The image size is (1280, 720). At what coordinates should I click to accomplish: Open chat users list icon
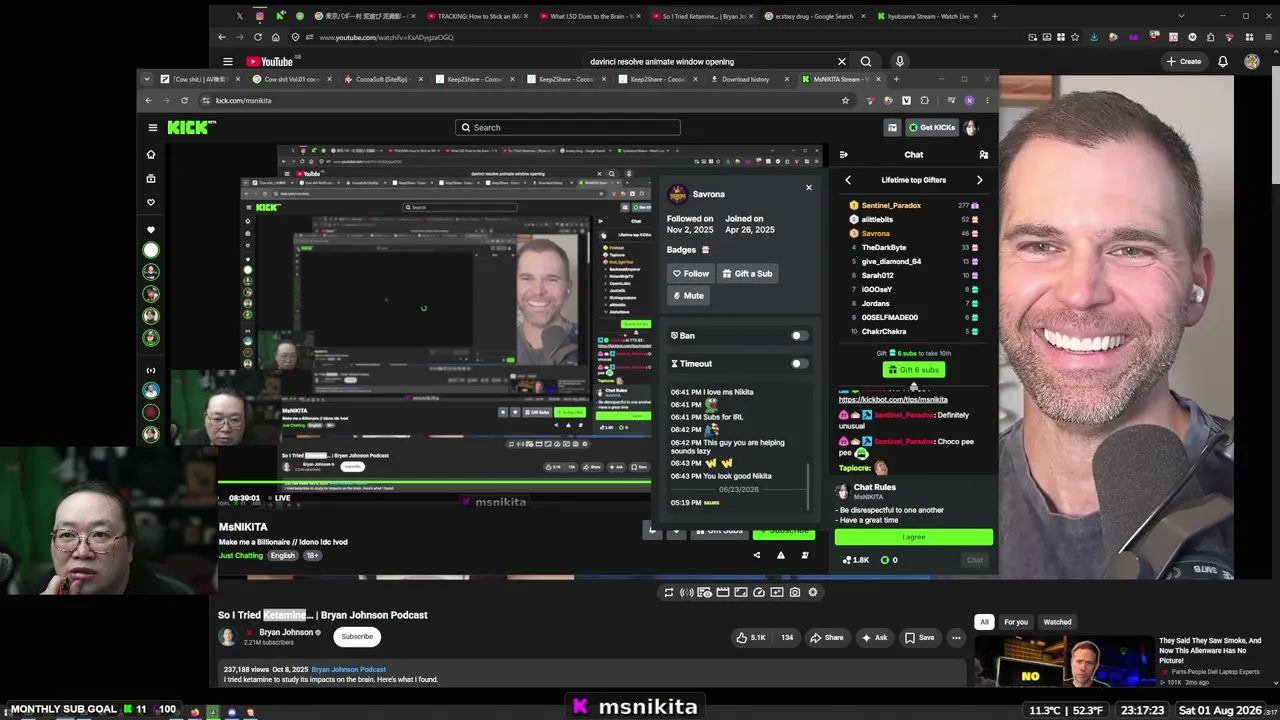[x=983, y=155]
